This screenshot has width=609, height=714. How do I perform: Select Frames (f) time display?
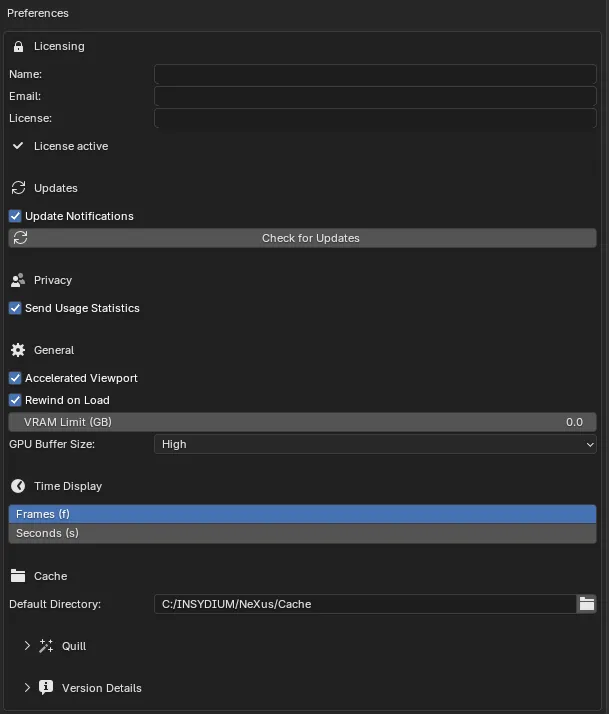click(x=302, y=514)
